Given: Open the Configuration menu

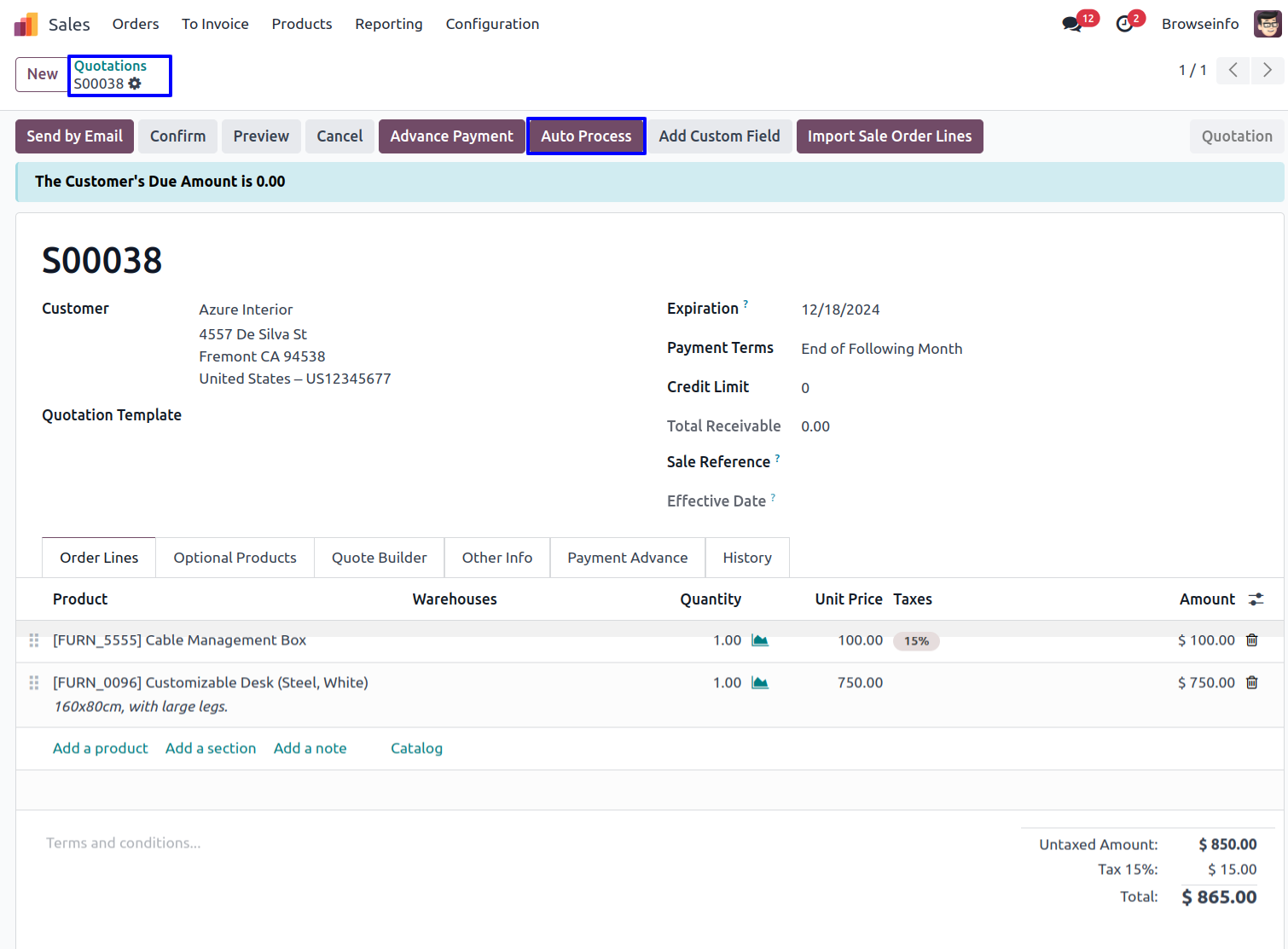Looking at the screenshot, I should coord(492,24).
